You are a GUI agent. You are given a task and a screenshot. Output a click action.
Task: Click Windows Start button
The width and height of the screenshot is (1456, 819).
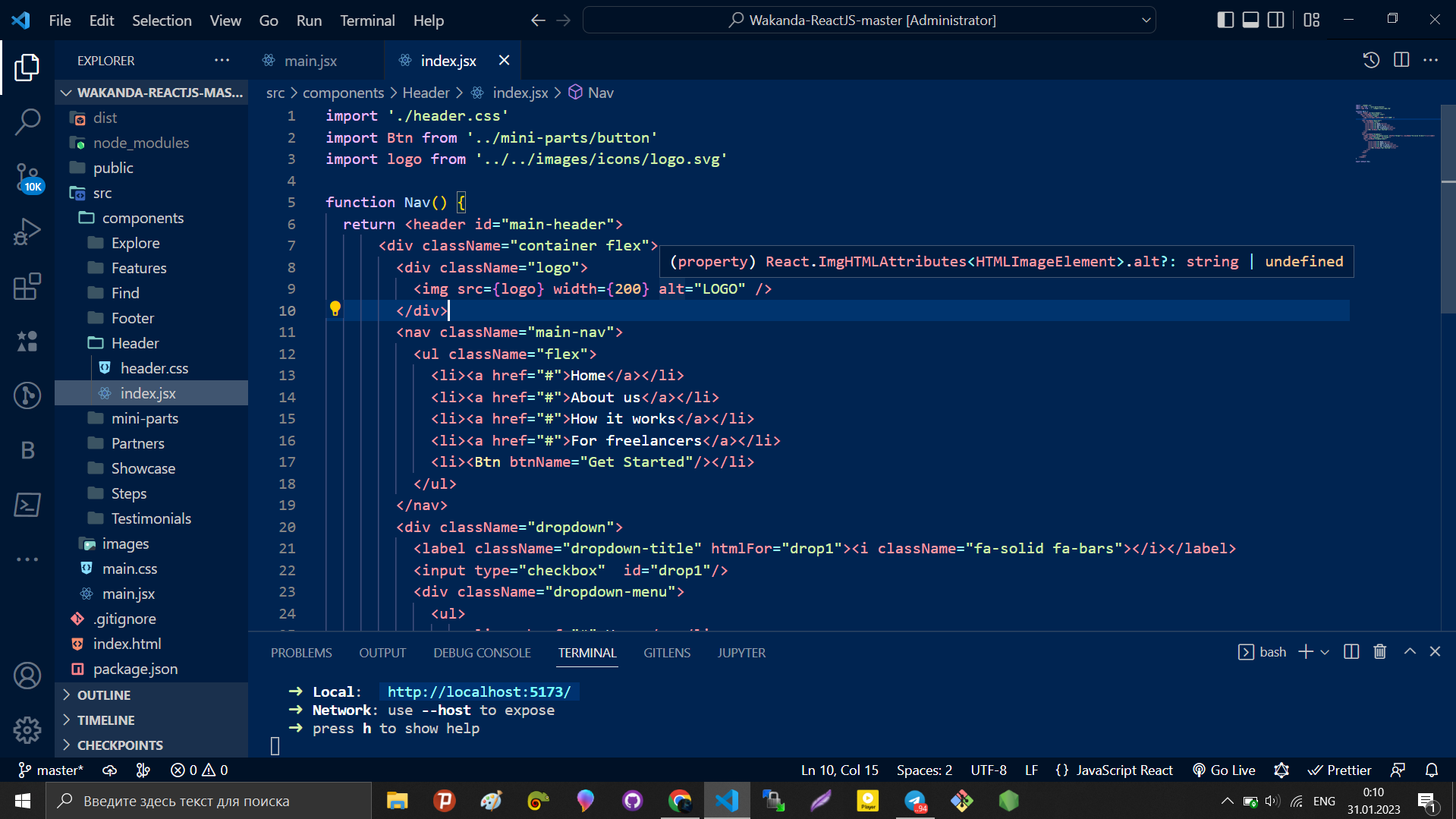[x=23, y=801]
